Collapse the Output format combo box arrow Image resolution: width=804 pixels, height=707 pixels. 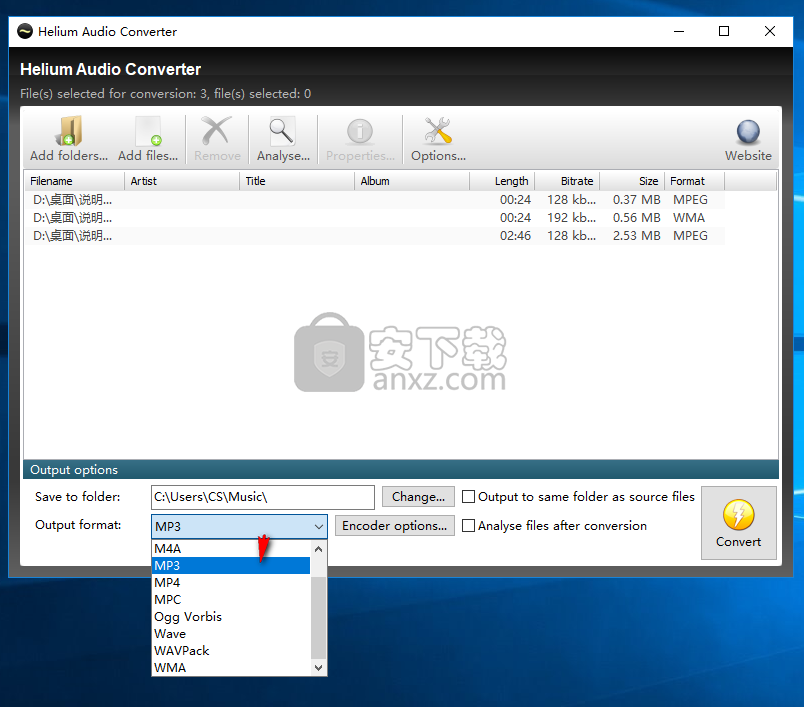[x=318, y=527]
